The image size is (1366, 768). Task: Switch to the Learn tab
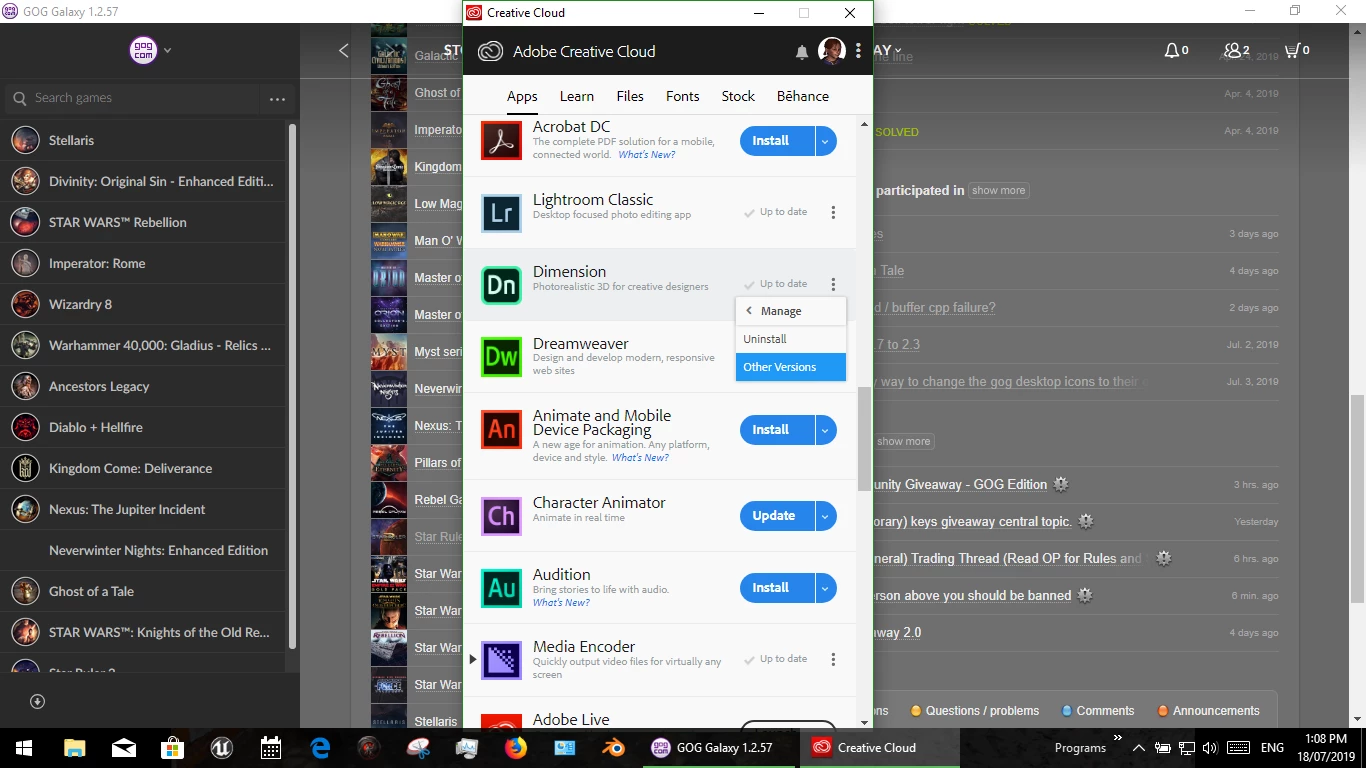coord(577,96)
